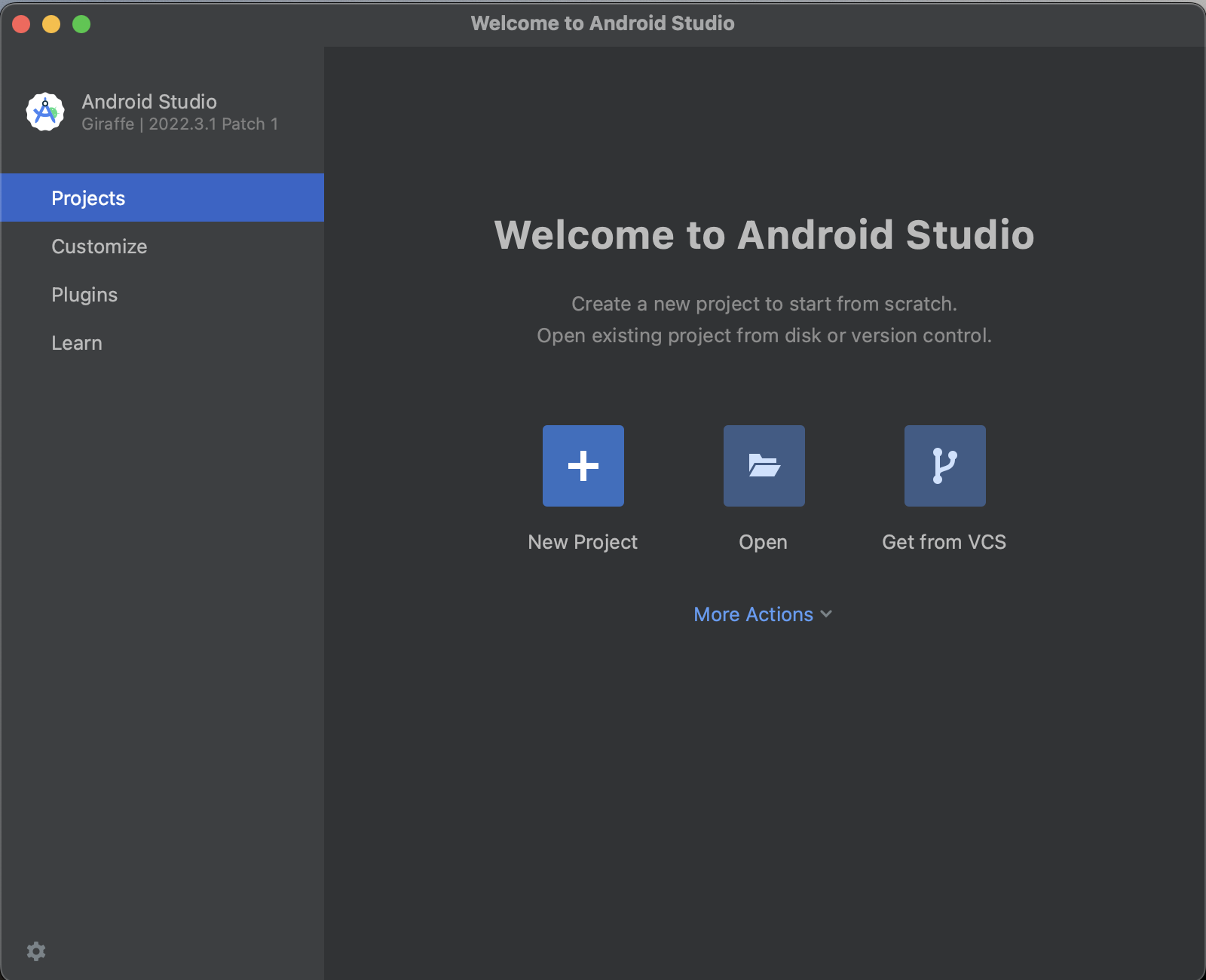Switch to the Customize tab
The height and width of the screenshot is (980, 1206).
[99, 247]
